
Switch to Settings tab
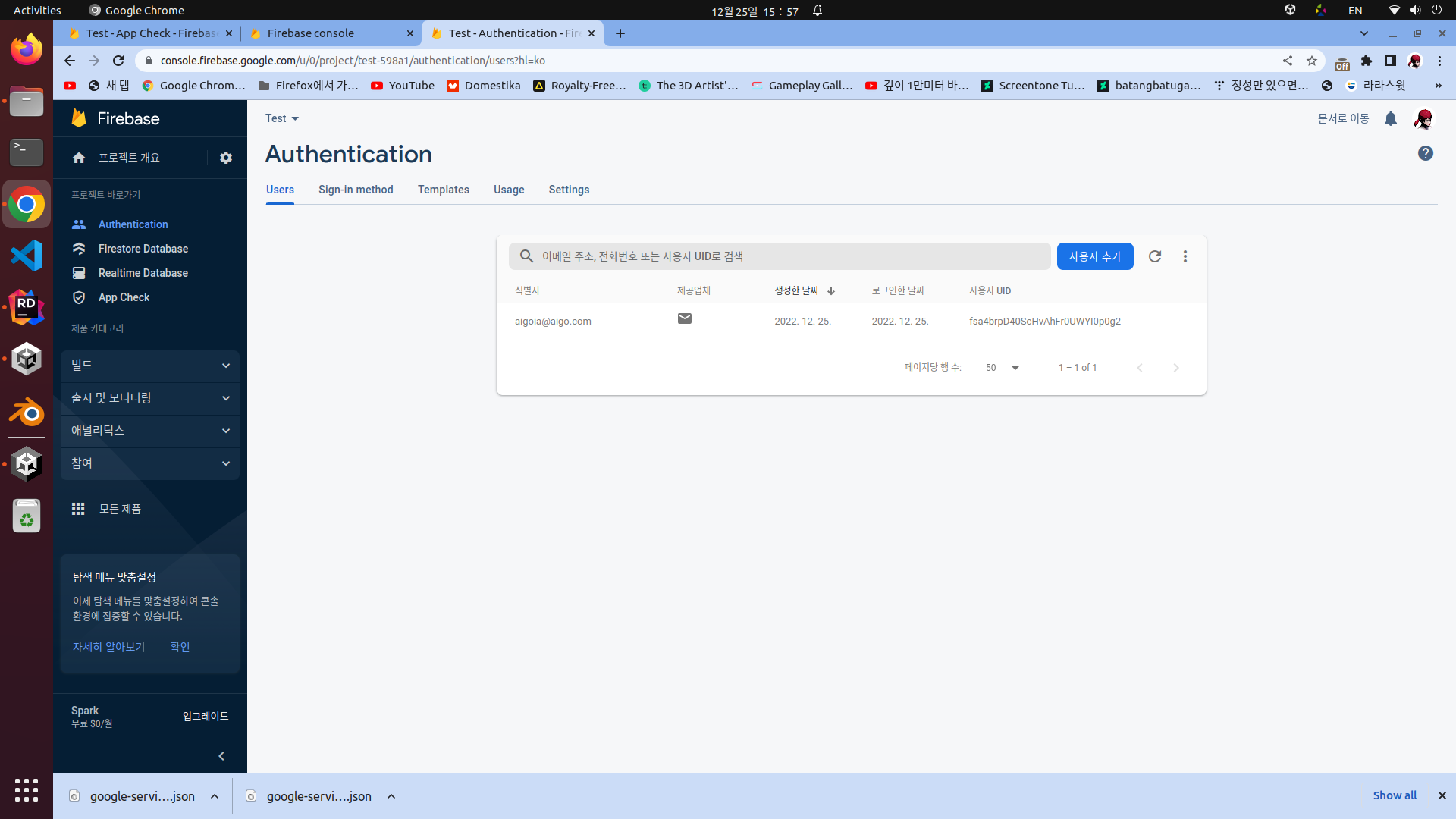[569, 190]
